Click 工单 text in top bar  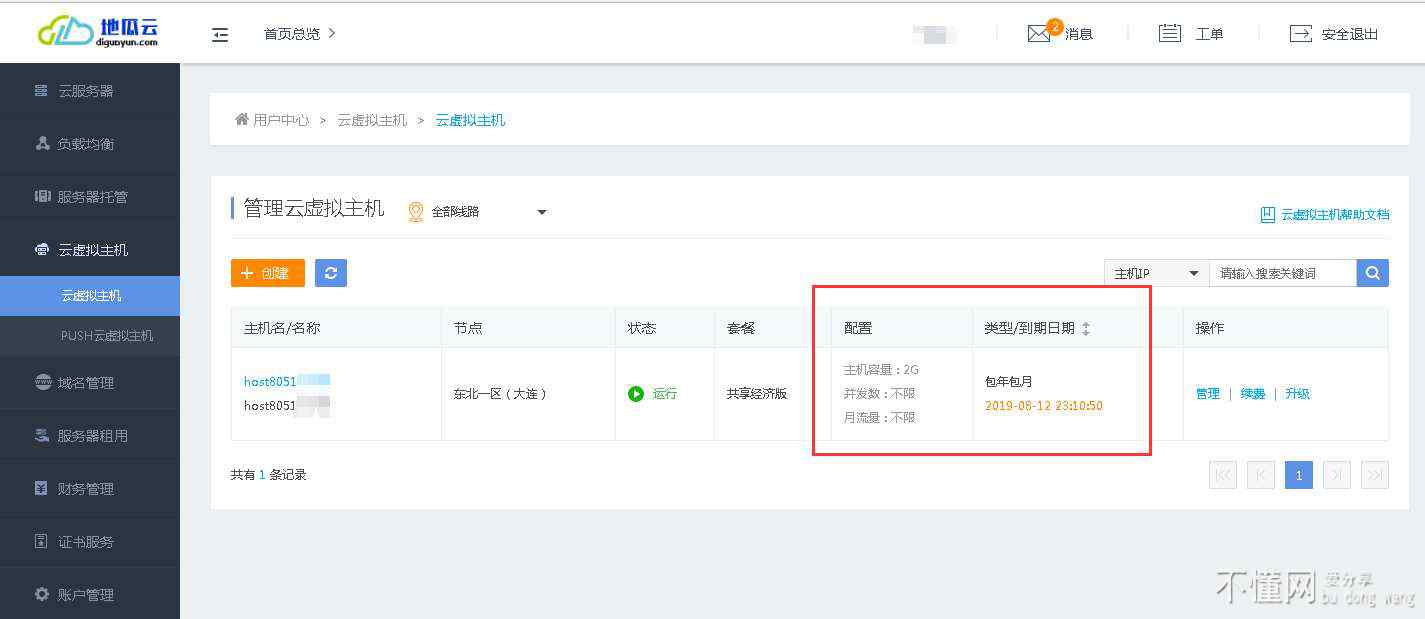pos(1209,34)
